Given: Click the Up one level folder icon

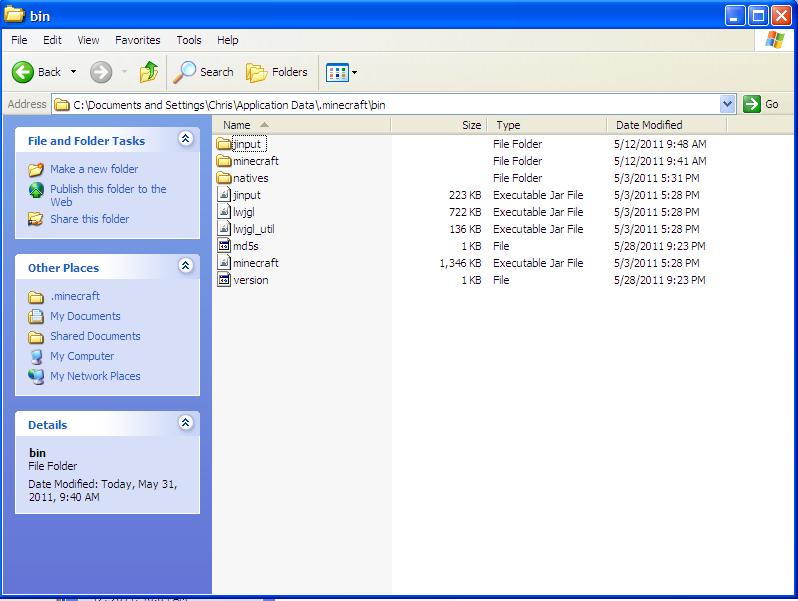Looking at the screenshot, I should pos(149,72).
